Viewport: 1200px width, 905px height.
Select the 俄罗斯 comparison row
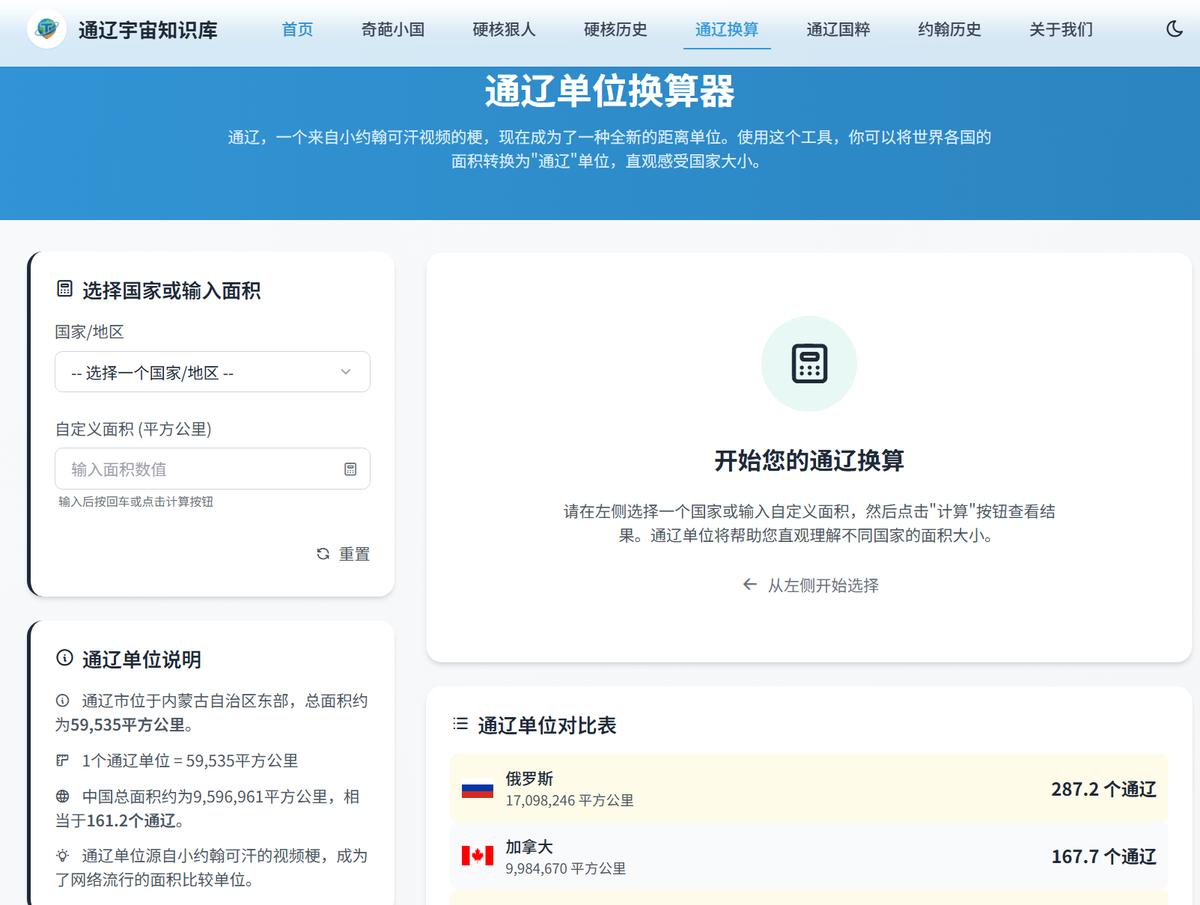click(x=809, y=789)
